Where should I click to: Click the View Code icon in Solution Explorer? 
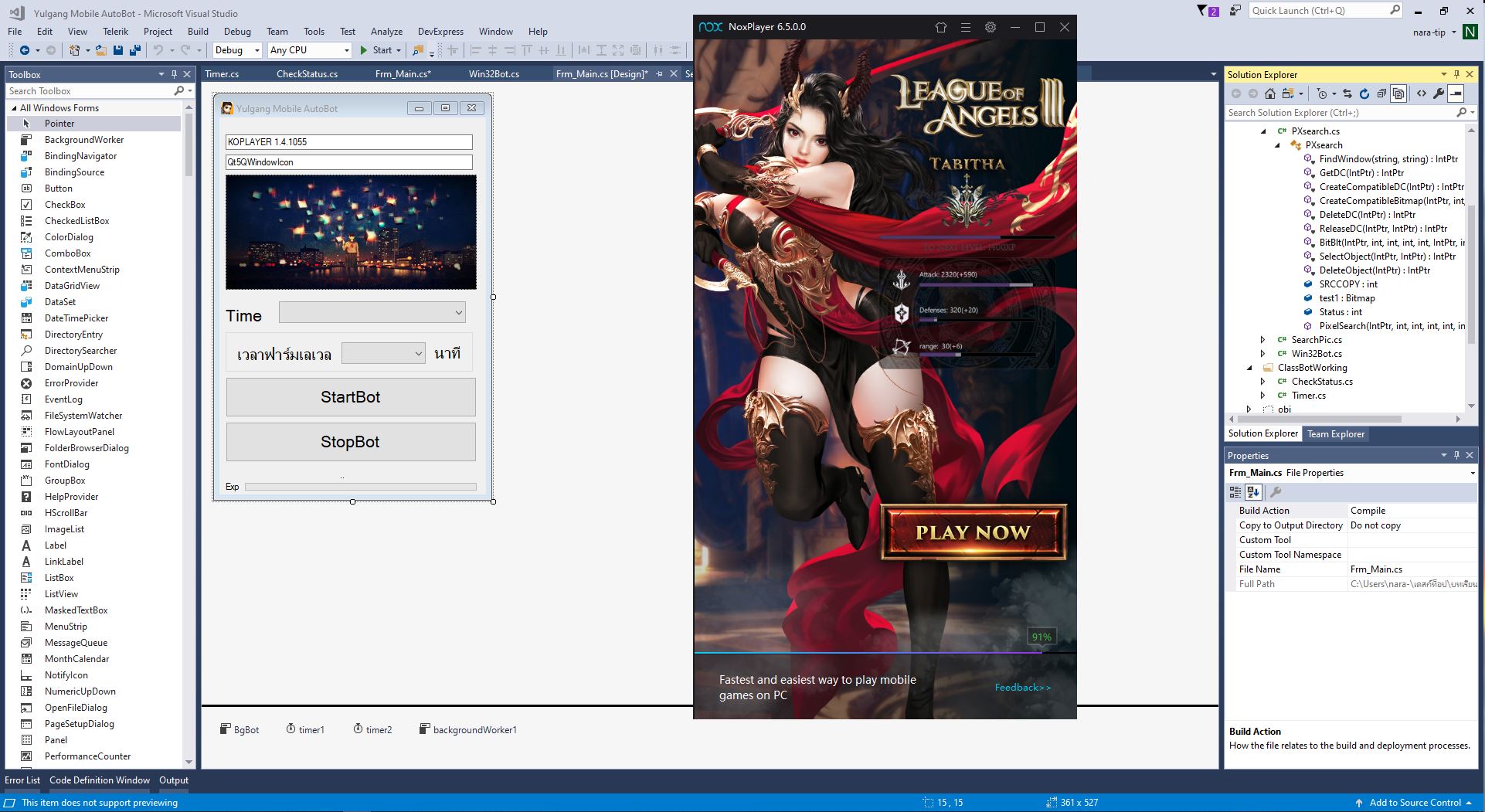tap(1422, 93)
